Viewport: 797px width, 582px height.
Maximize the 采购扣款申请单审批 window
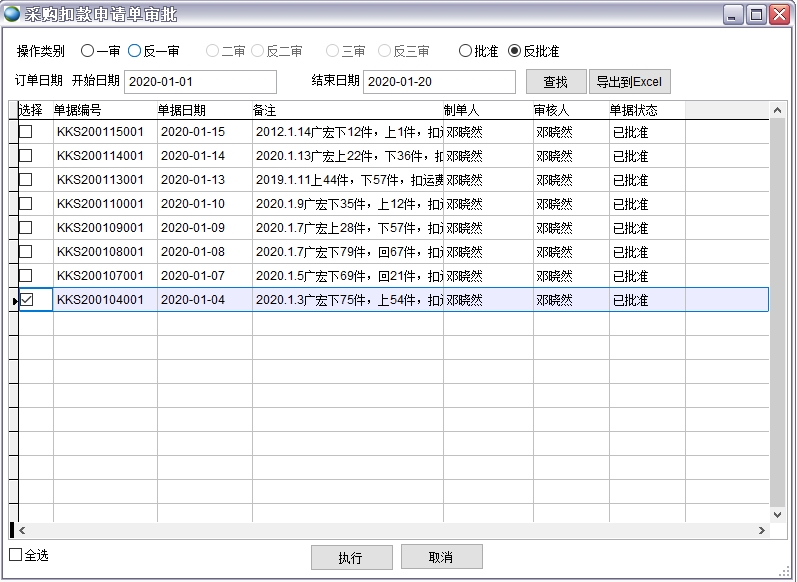click(x=757, y=14)
